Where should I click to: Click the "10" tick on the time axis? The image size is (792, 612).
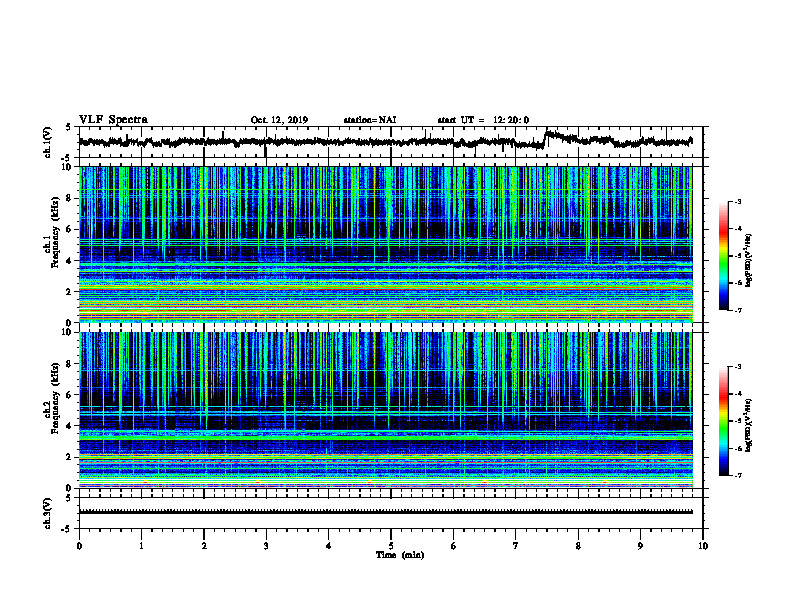pyautogui.click(x=703, y=546)
